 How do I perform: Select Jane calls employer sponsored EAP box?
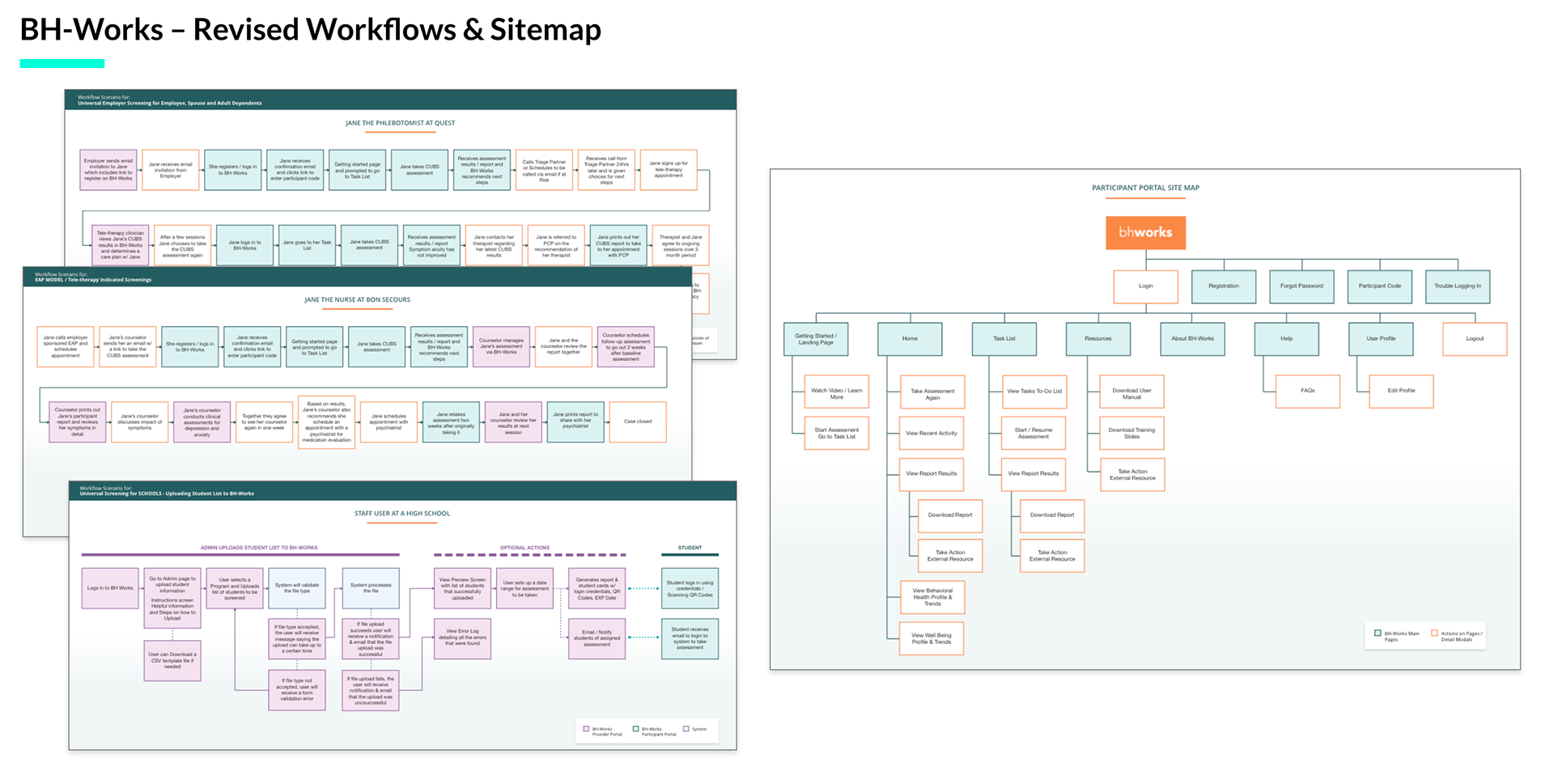pos(66,347)
